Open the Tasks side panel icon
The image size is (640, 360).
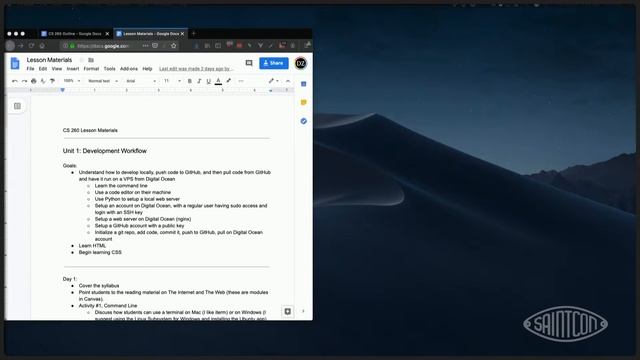pos(303,121)
